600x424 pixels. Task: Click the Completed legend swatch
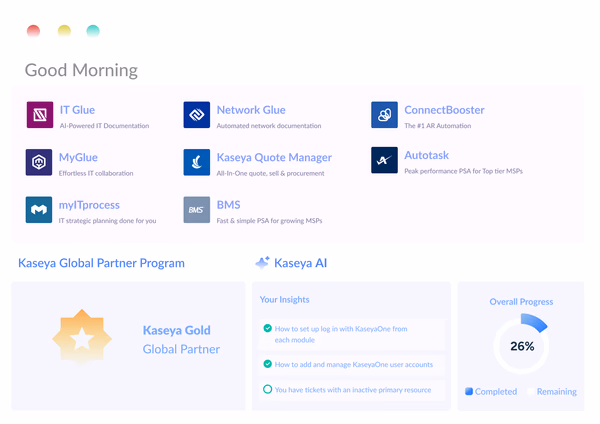469,391
